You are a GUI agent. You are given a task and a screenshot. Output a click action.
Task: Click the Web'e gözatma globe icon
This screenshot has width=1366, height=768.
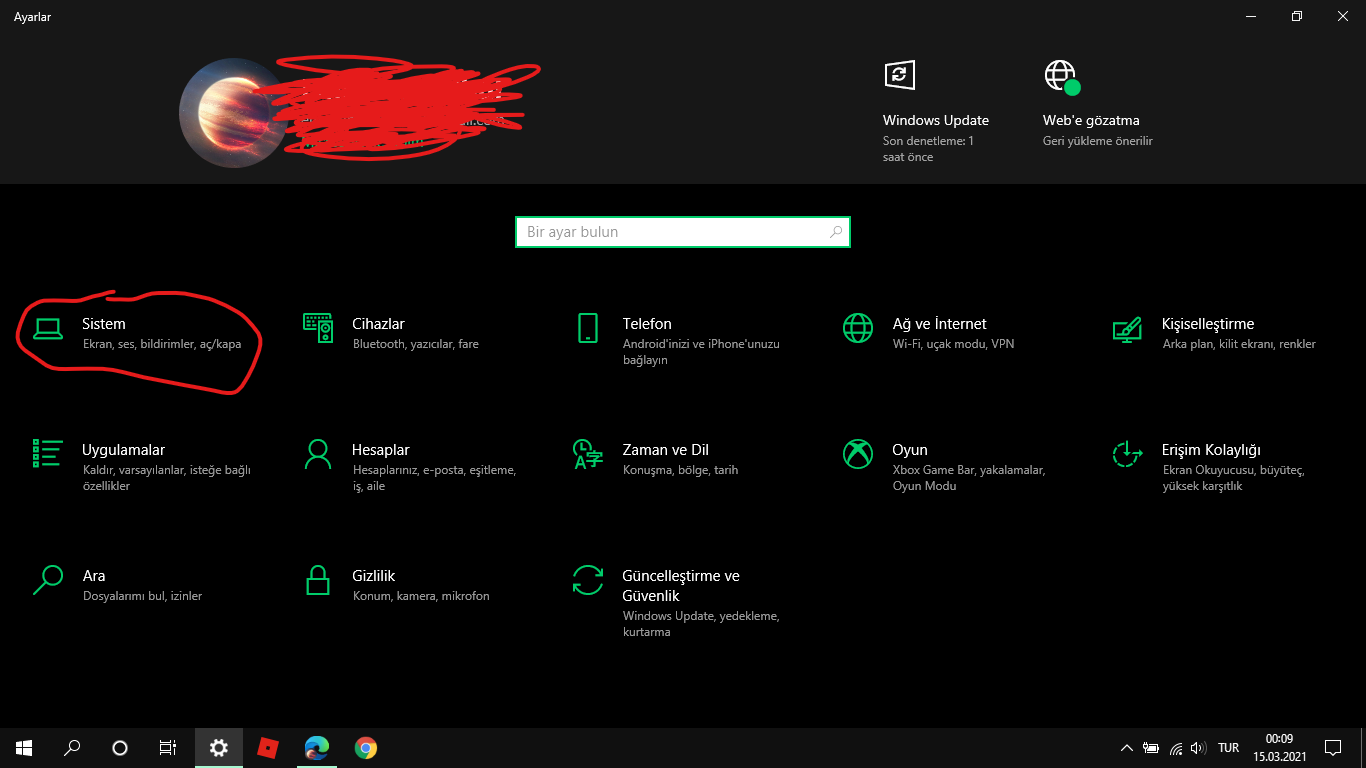click(x=1061, y=76)
